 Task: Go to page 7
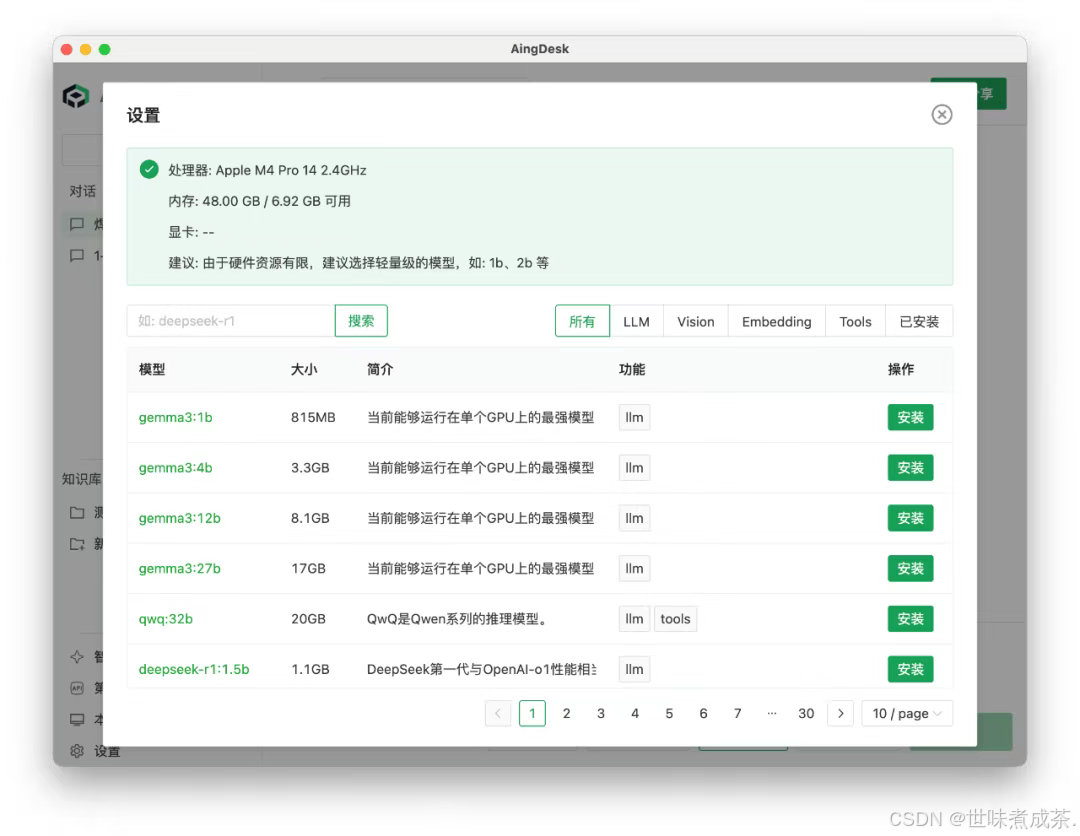click(738, 713)
